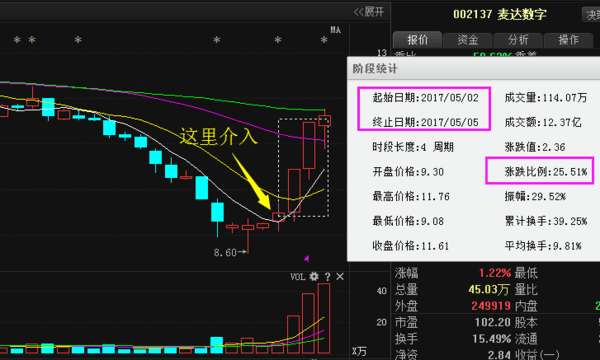Switch to the 资金 tab
The width and height of the screenshot is (600, 360).
pos(468,39)
